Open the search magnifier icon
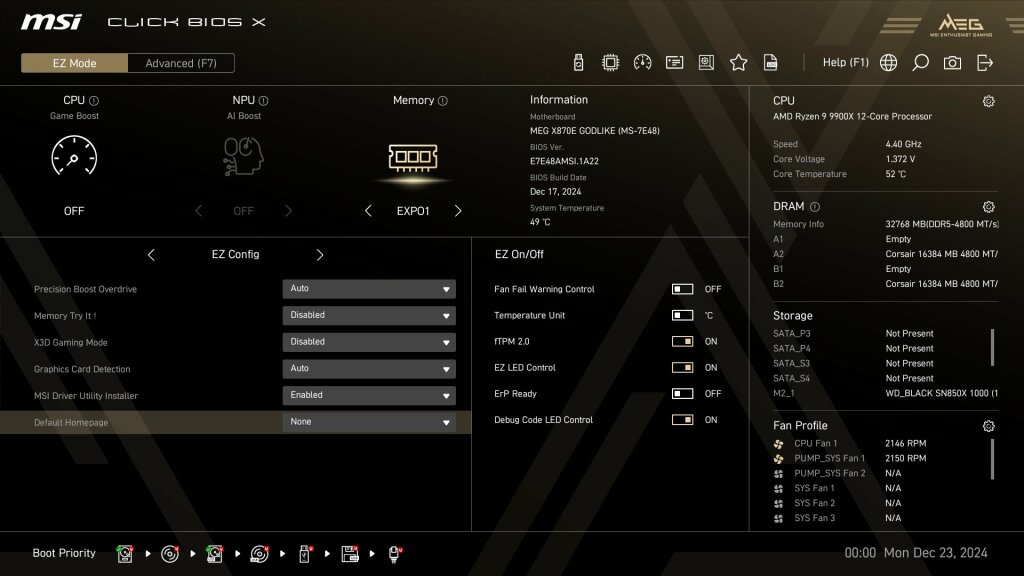This screenshot has width=1024, height=576. coord(920,63)
